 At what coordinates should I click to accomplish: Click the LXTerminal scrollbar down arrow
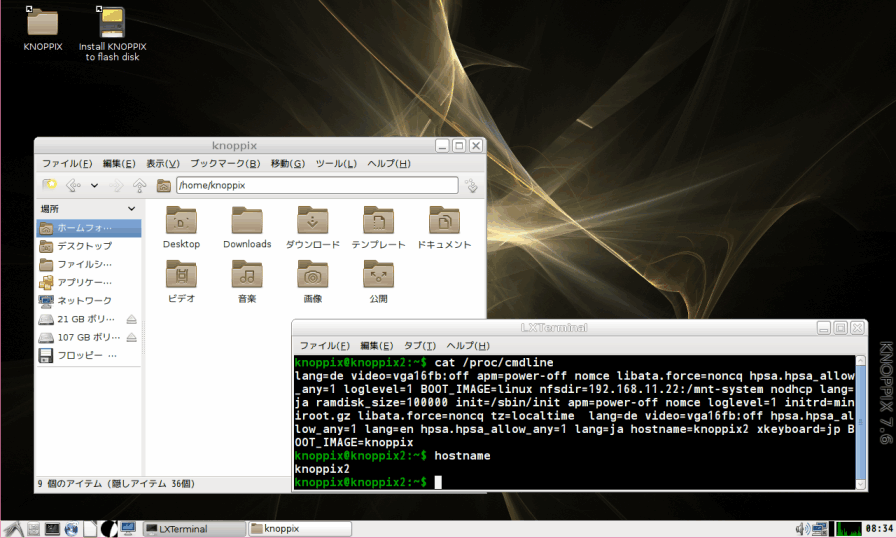pos(861,484)
